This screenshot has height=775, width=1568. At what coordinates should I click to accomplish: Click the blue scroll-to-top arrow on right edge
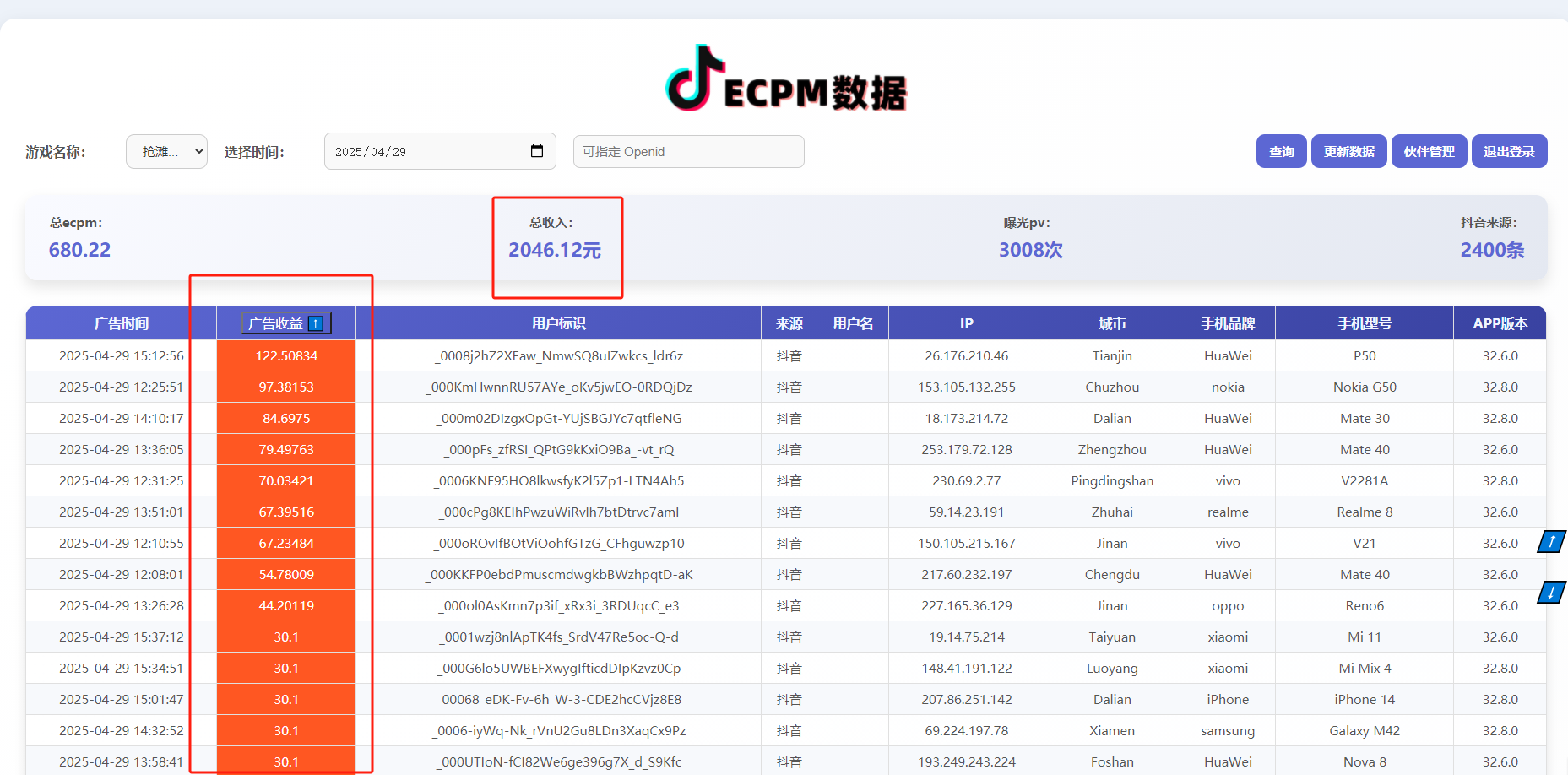[1551, 541]
